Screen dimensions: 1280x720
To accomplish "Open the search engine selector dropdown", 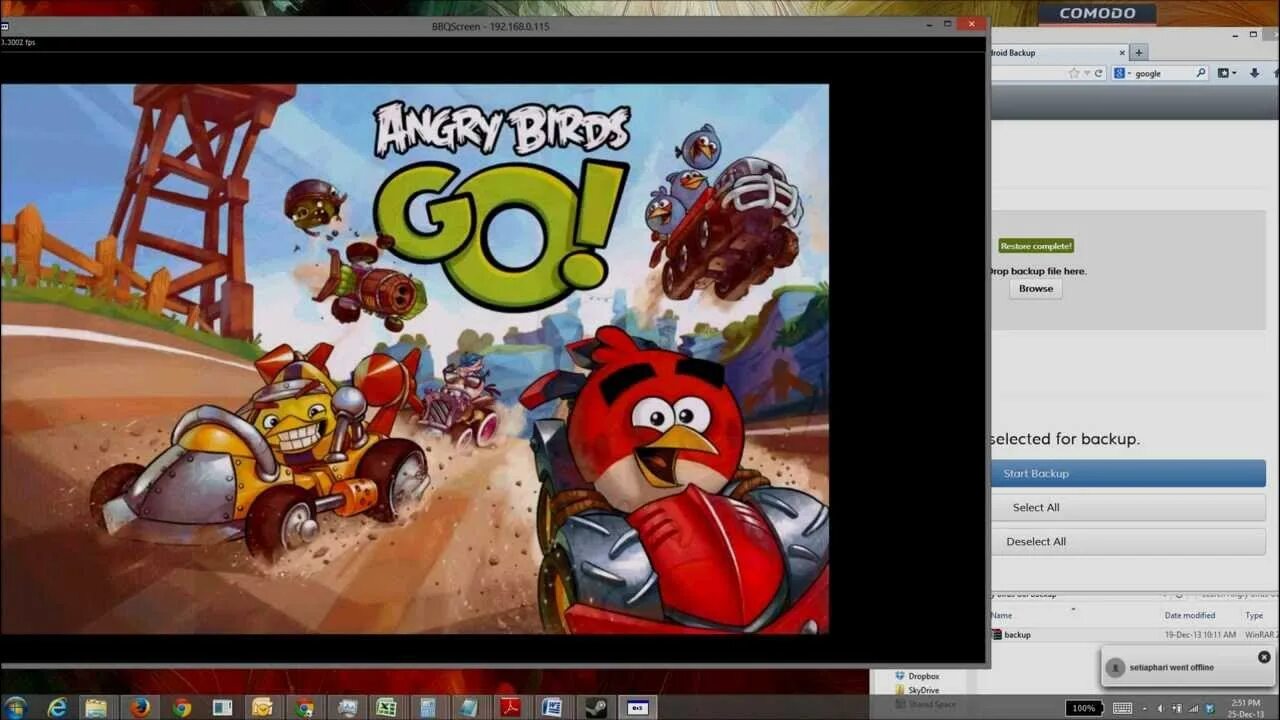I will click(x=1123, y=73).
